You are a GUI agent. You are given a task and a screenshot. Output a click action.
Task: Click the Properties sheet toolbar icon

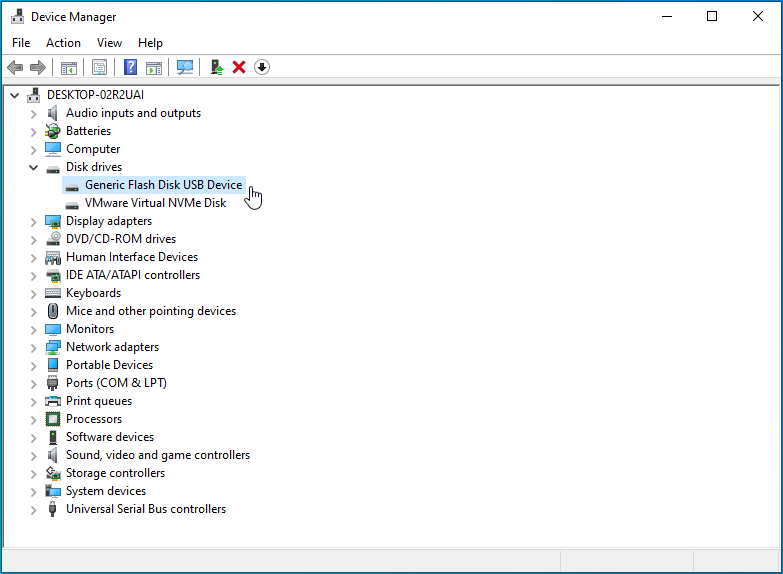click(x=99, y=67)
